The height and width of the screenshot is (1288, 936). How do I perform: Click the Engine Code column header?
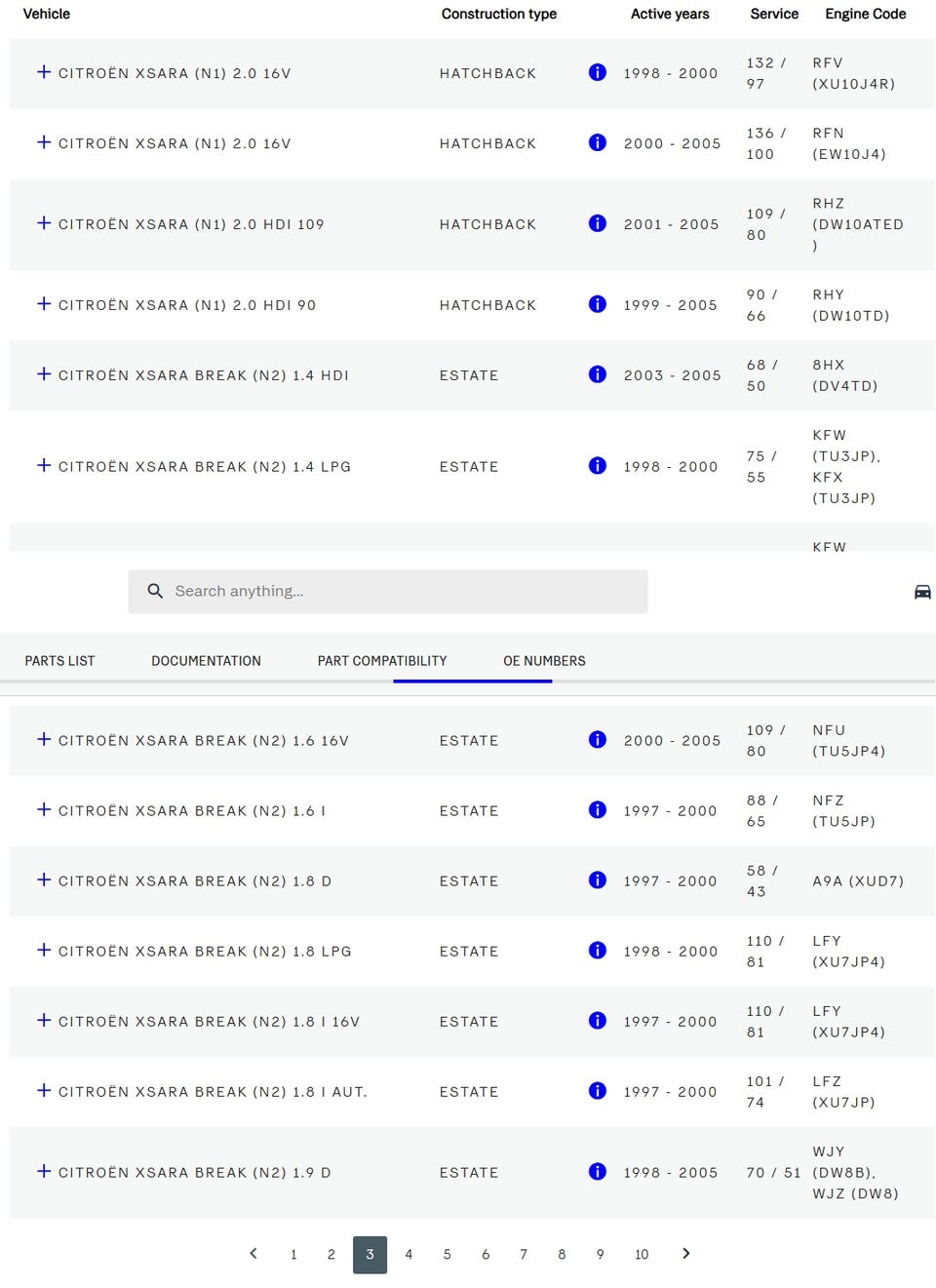click(x=866, y=14)
